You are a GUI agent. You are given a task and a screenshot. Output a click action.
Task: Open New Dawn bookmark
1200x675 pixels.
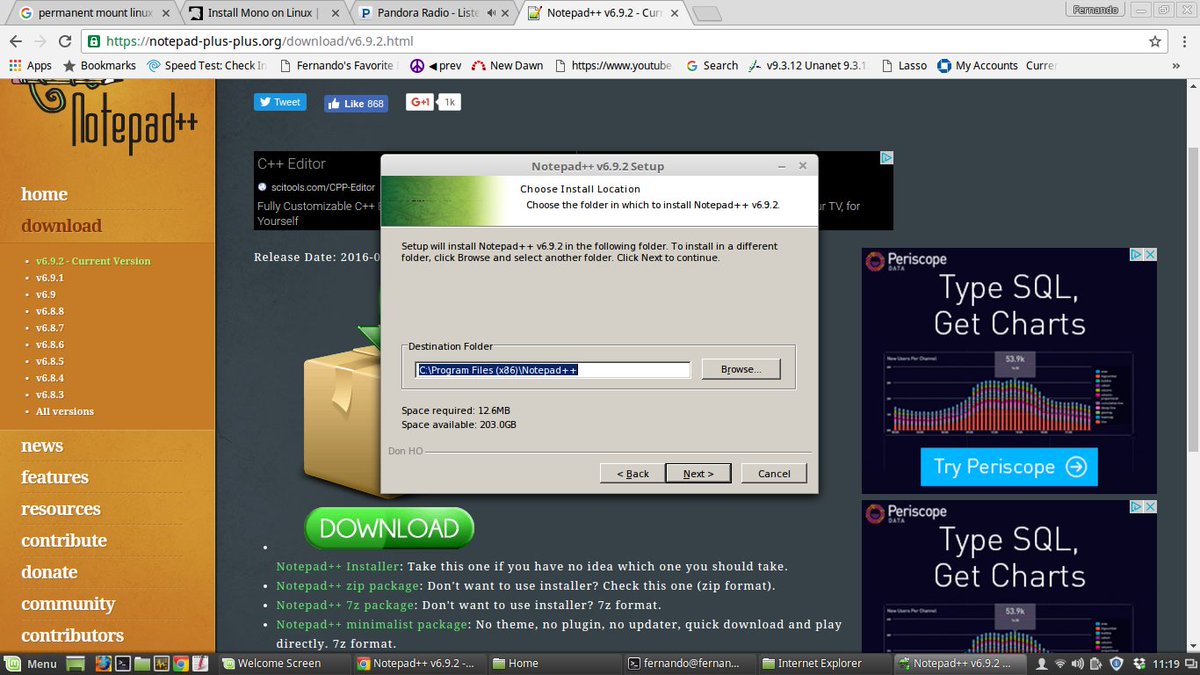pyautogui.click(x=507, y=66)
